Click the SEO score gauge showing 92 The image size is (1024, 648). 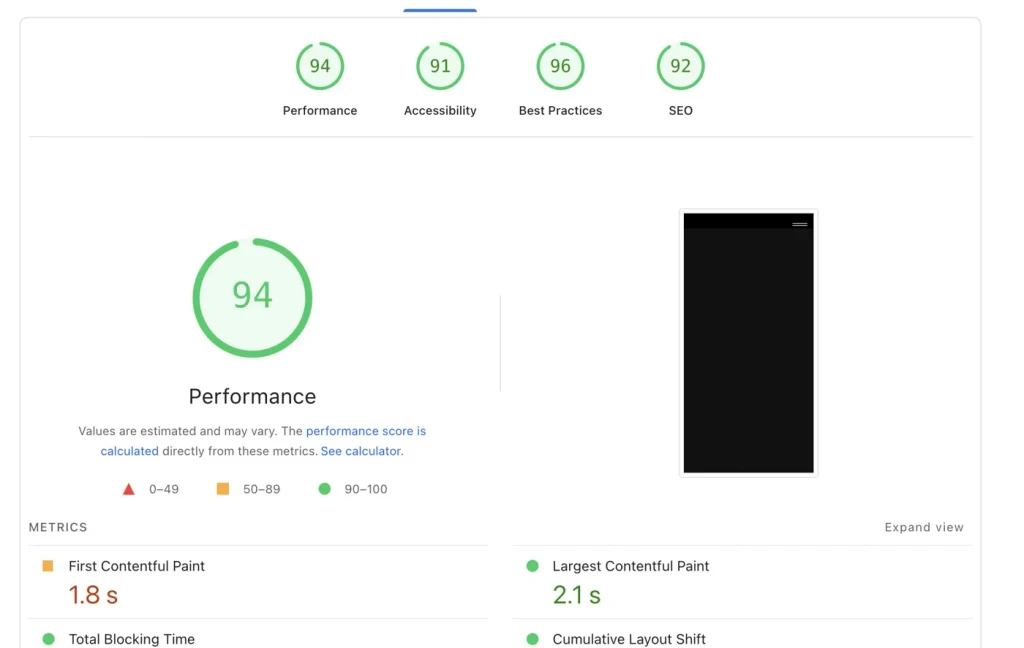point(680,66)
